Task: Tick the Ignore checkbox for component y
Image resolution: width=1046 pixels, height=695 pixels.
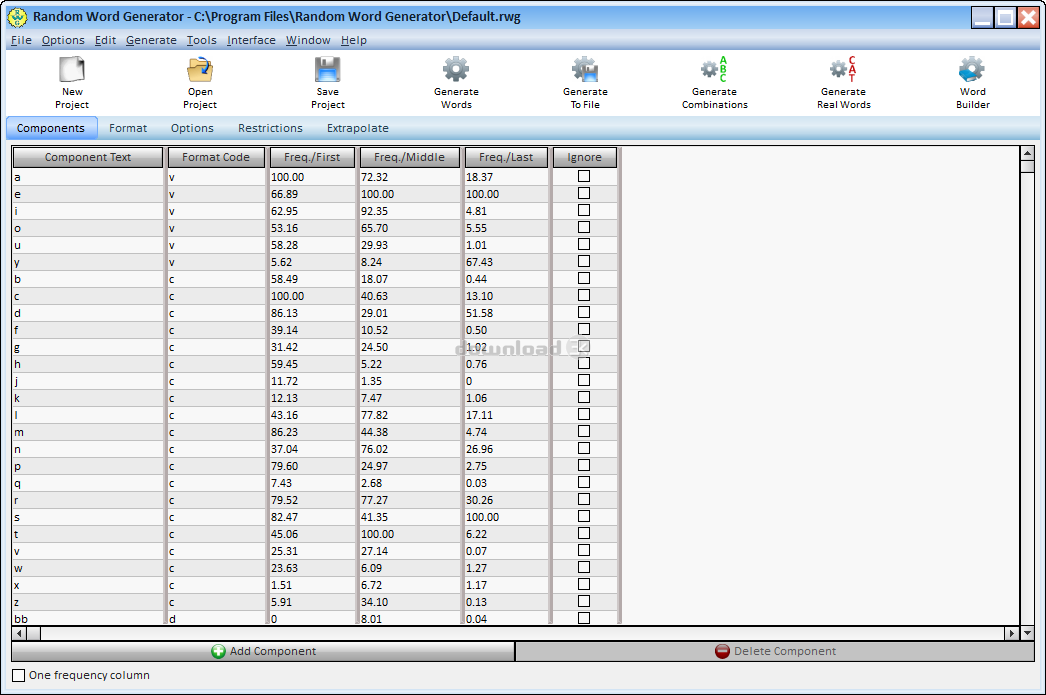Action: (x=584, y=261)
